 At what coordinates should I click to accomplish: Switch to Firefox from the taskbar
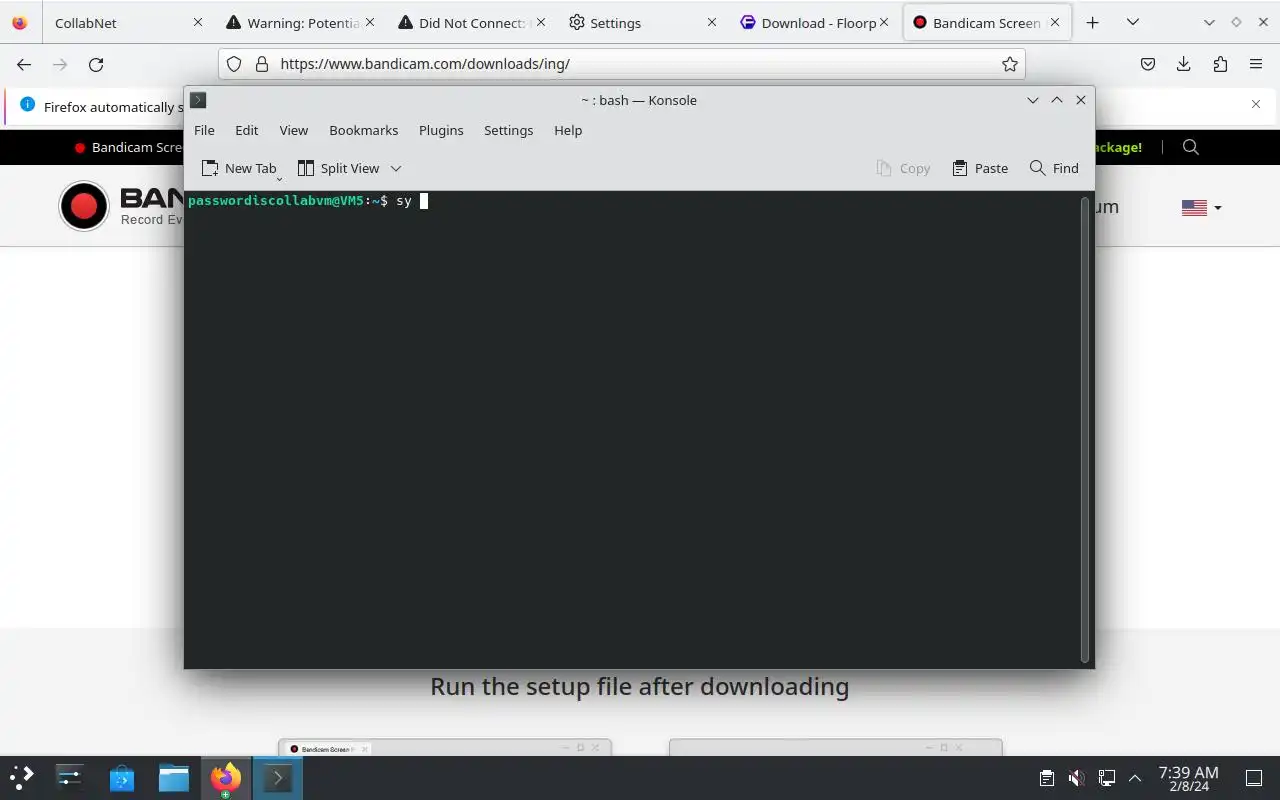coord(226,777)
